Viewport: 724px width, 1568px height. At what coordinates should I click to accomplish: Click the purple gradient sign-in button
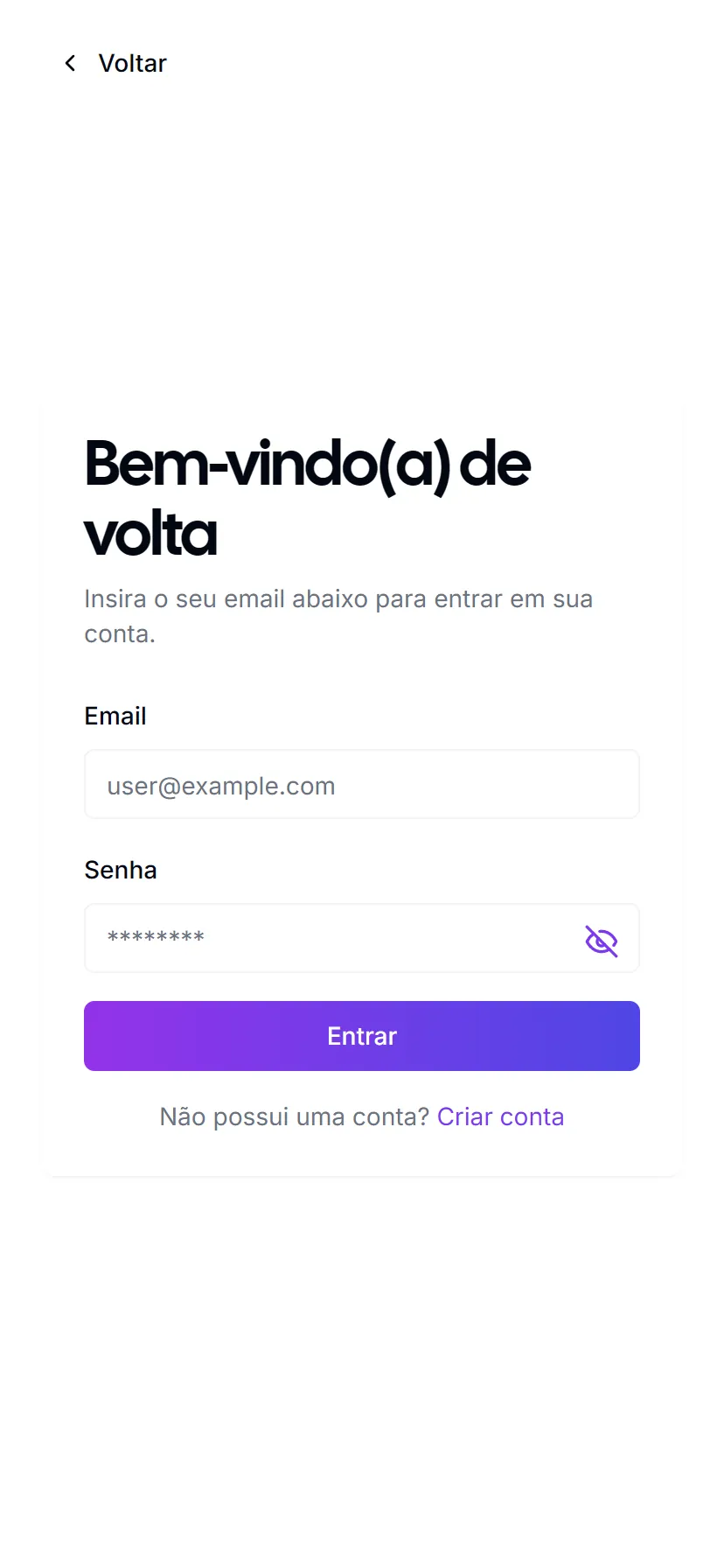[361, 1036]
